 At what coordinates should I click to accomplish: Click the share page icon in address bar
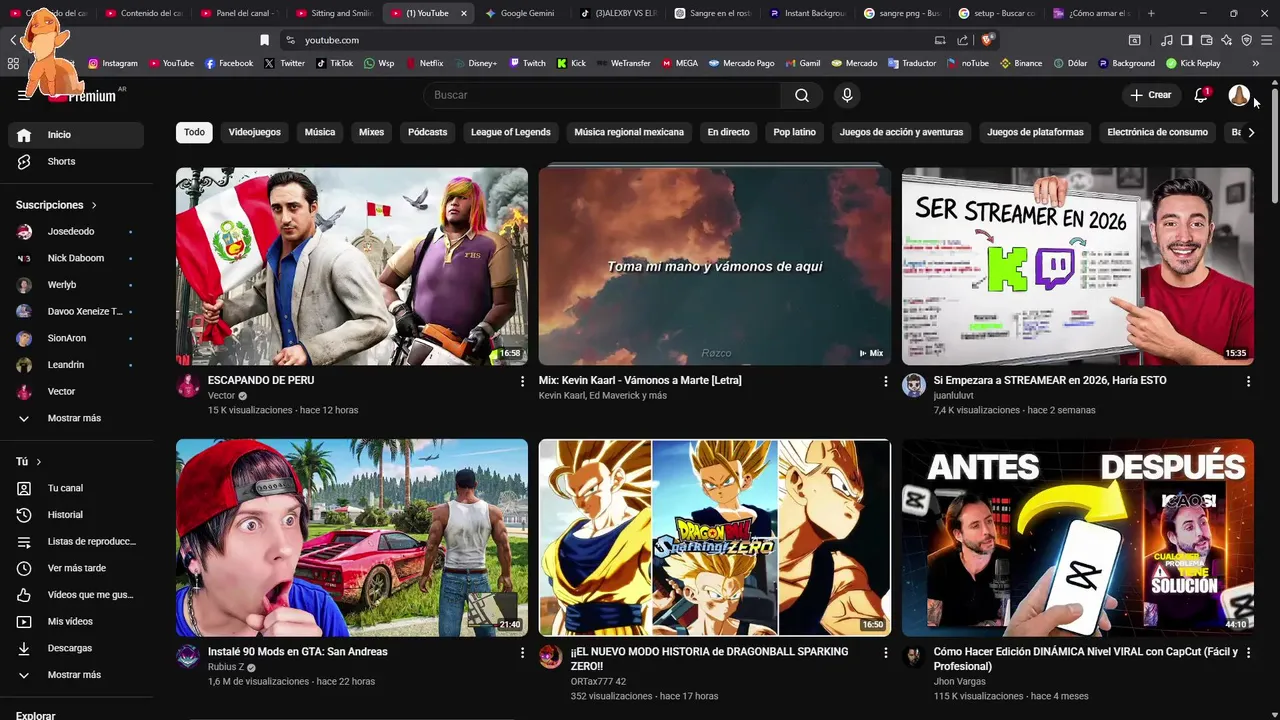(962, 40)
